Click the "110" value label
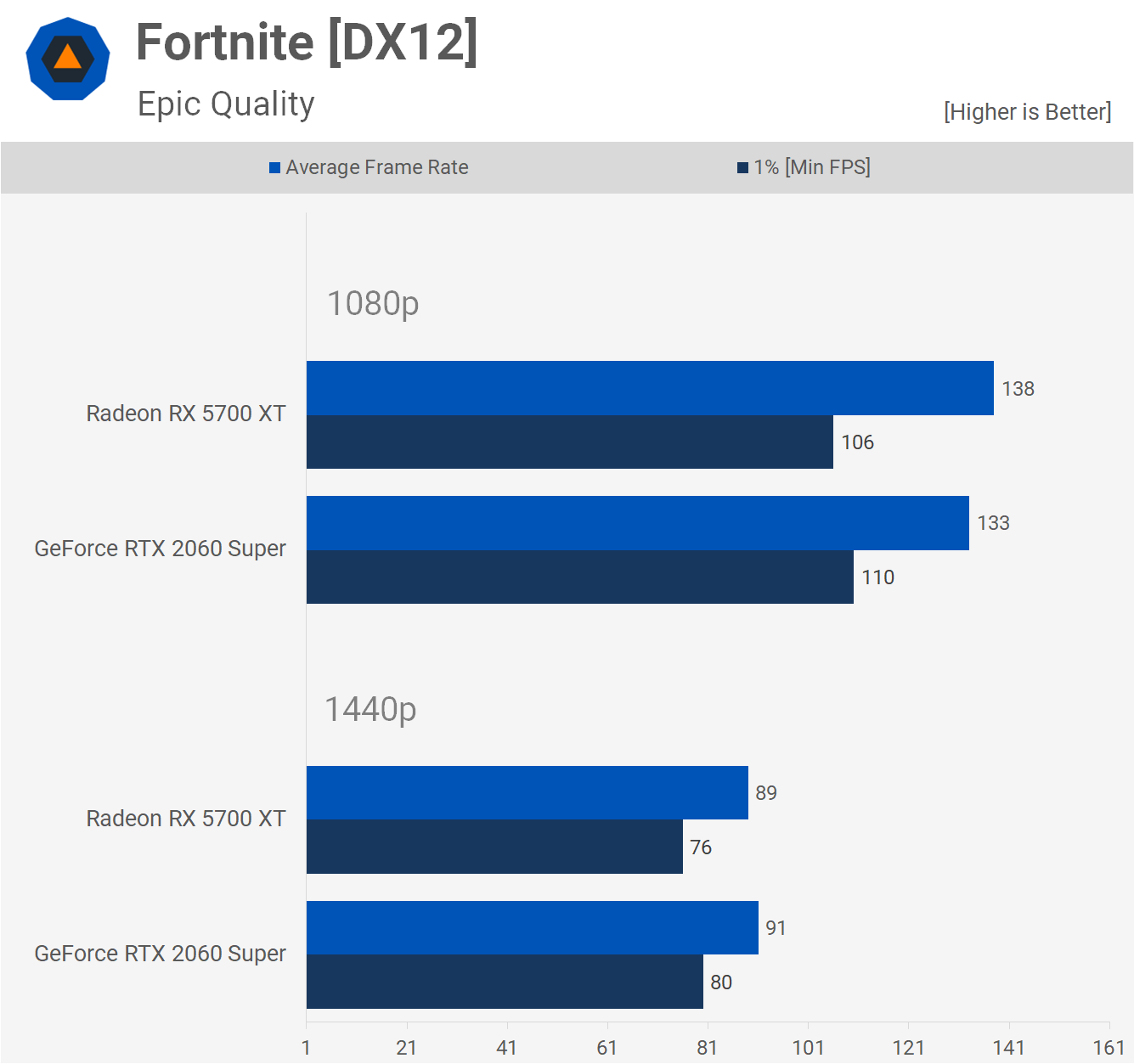1134x1064 pixels. click(x=877, y=577)
